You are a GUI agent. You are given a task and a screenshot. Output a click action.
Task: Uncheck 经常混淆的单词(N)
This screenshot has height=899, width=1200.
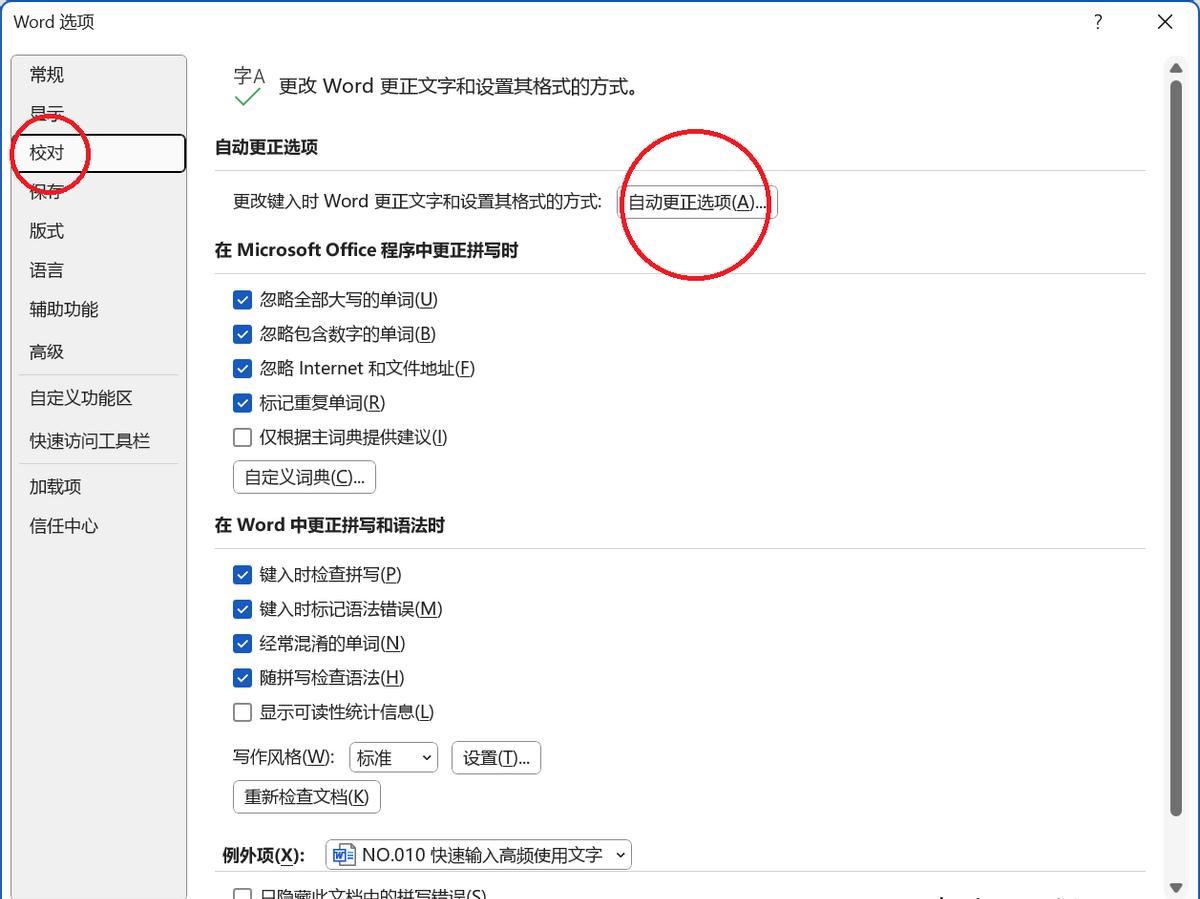click(x=242, y=644)
